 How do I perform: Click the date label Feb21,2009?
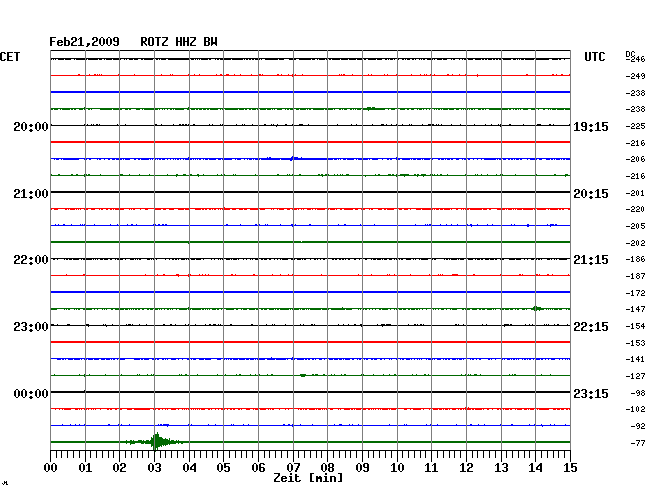pos(84,42)
